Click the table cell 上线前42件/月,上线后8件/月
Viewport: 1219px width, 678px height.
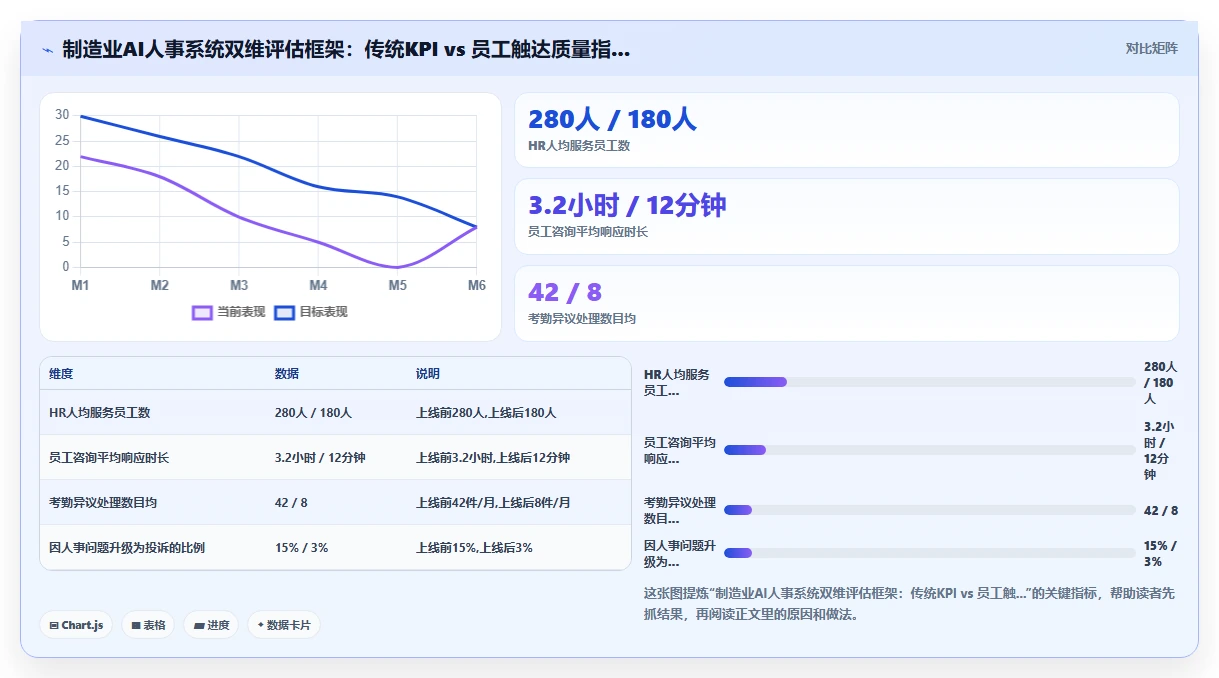[493, 502]
